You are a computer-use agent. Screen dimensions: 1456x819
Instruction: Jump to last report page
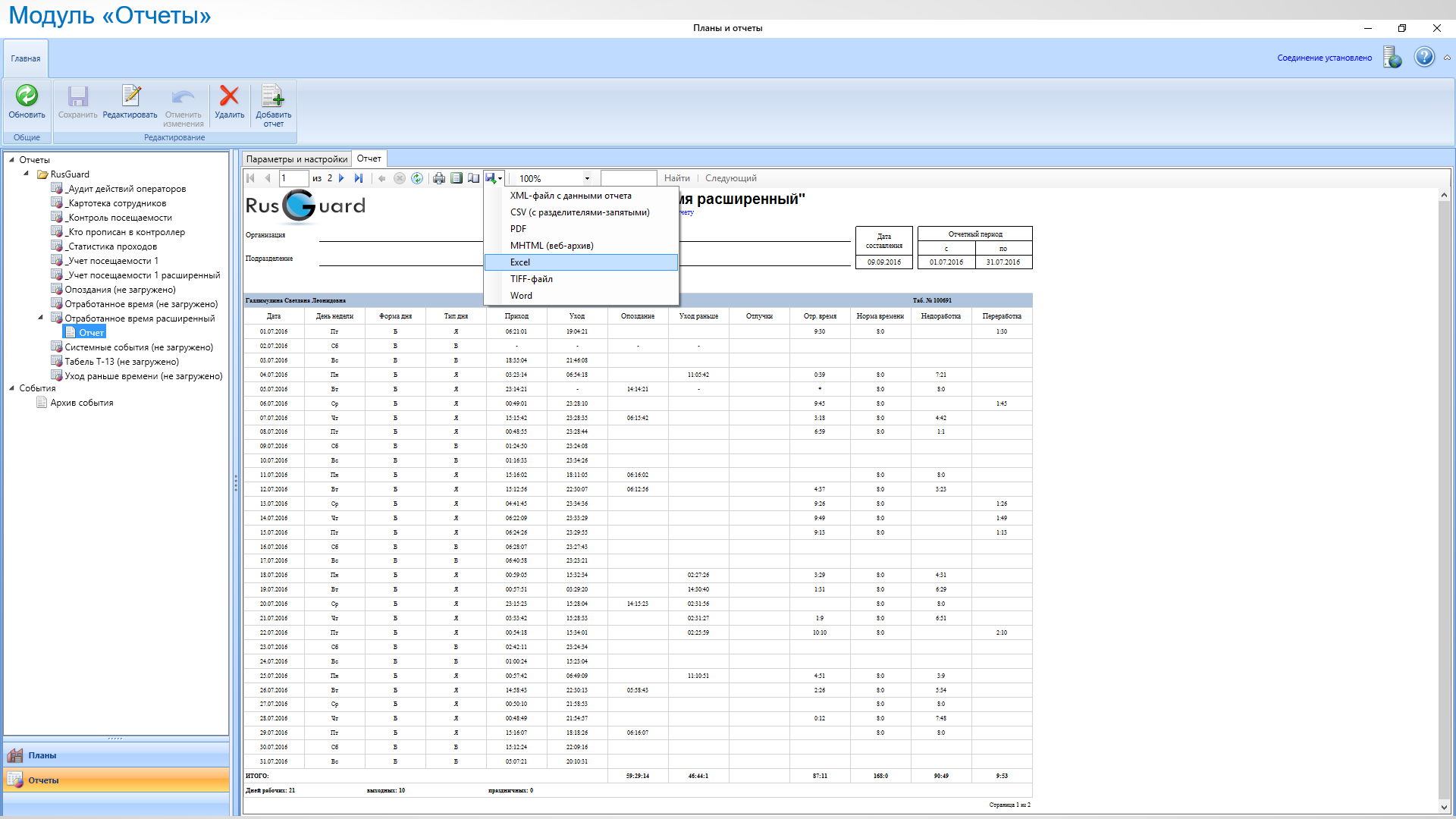[359, 178]
